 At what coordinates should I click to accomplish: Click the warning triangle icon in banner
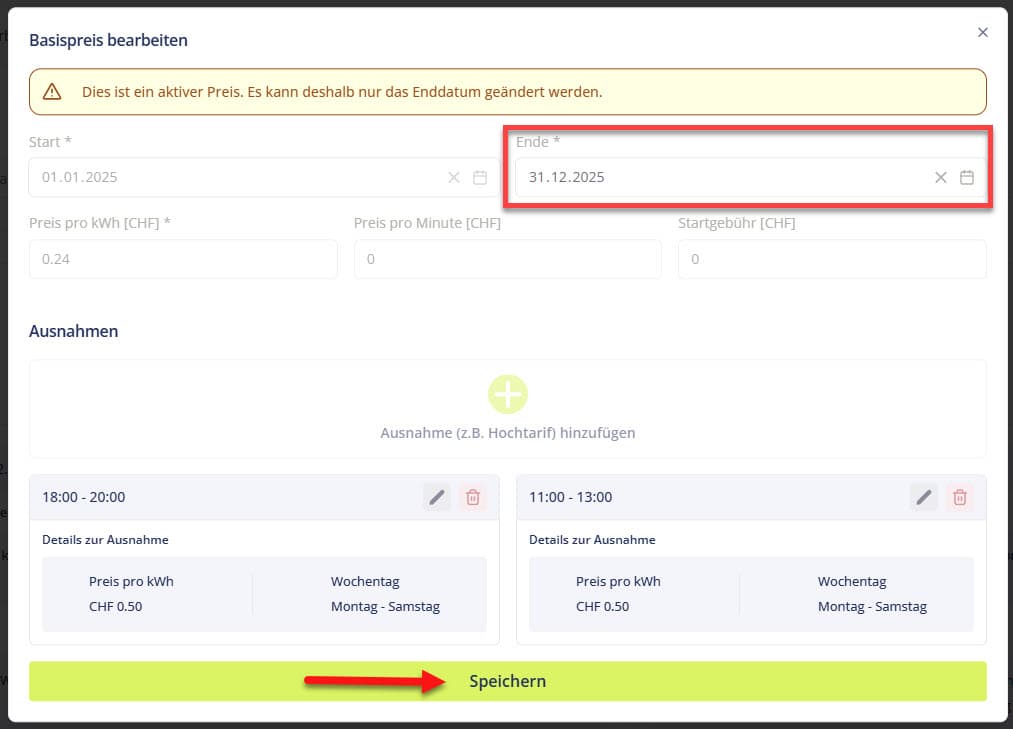click(52, 92)
